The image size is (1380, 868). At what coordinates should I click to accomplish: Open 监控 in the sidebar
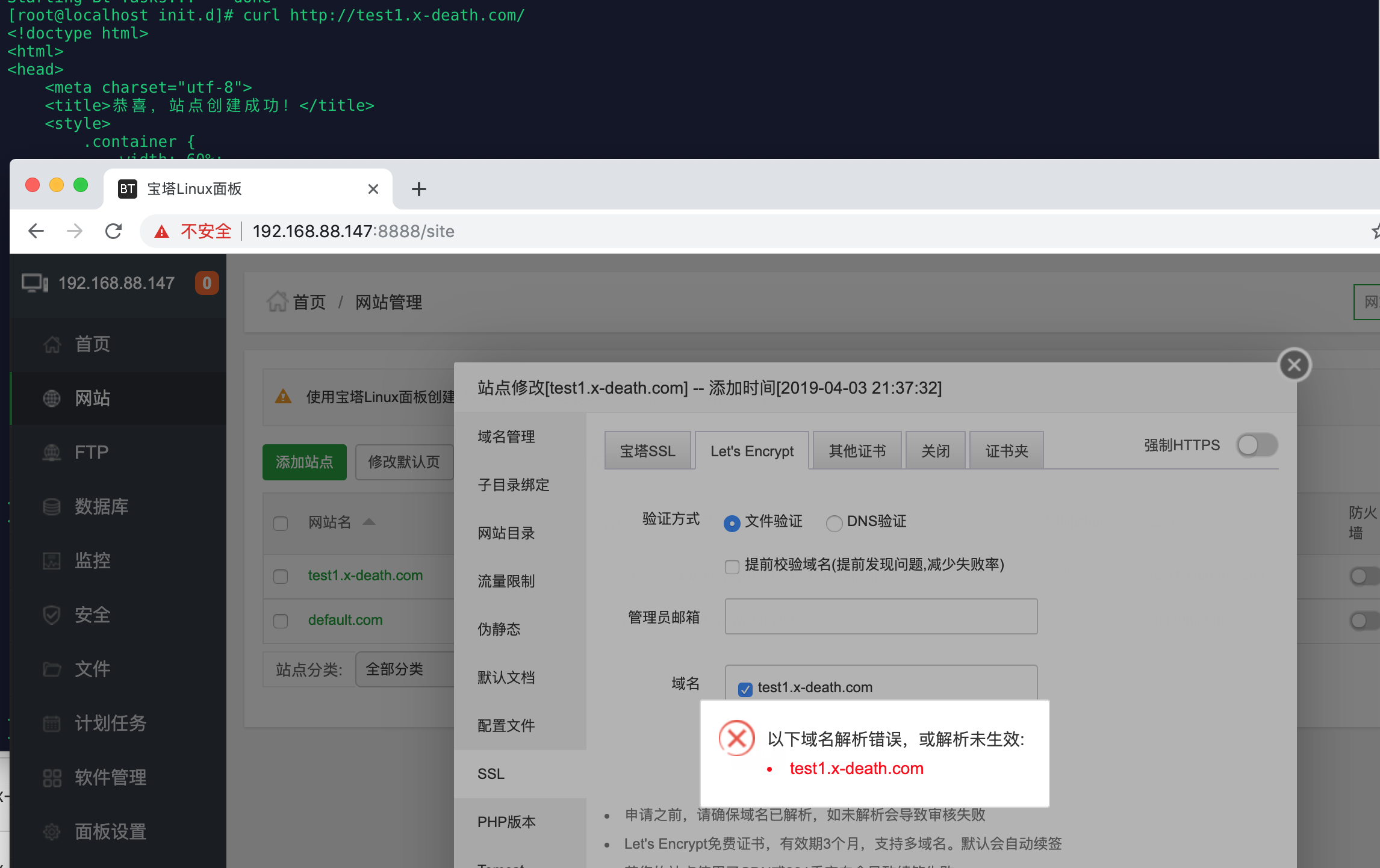[118, 561]
